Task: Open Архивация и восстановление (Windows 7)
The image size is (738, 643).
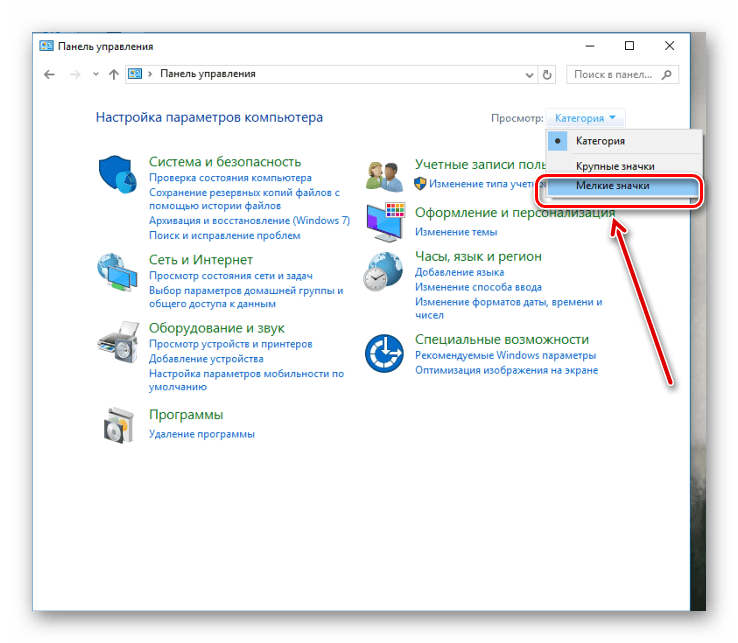Action: coord(249,221)
